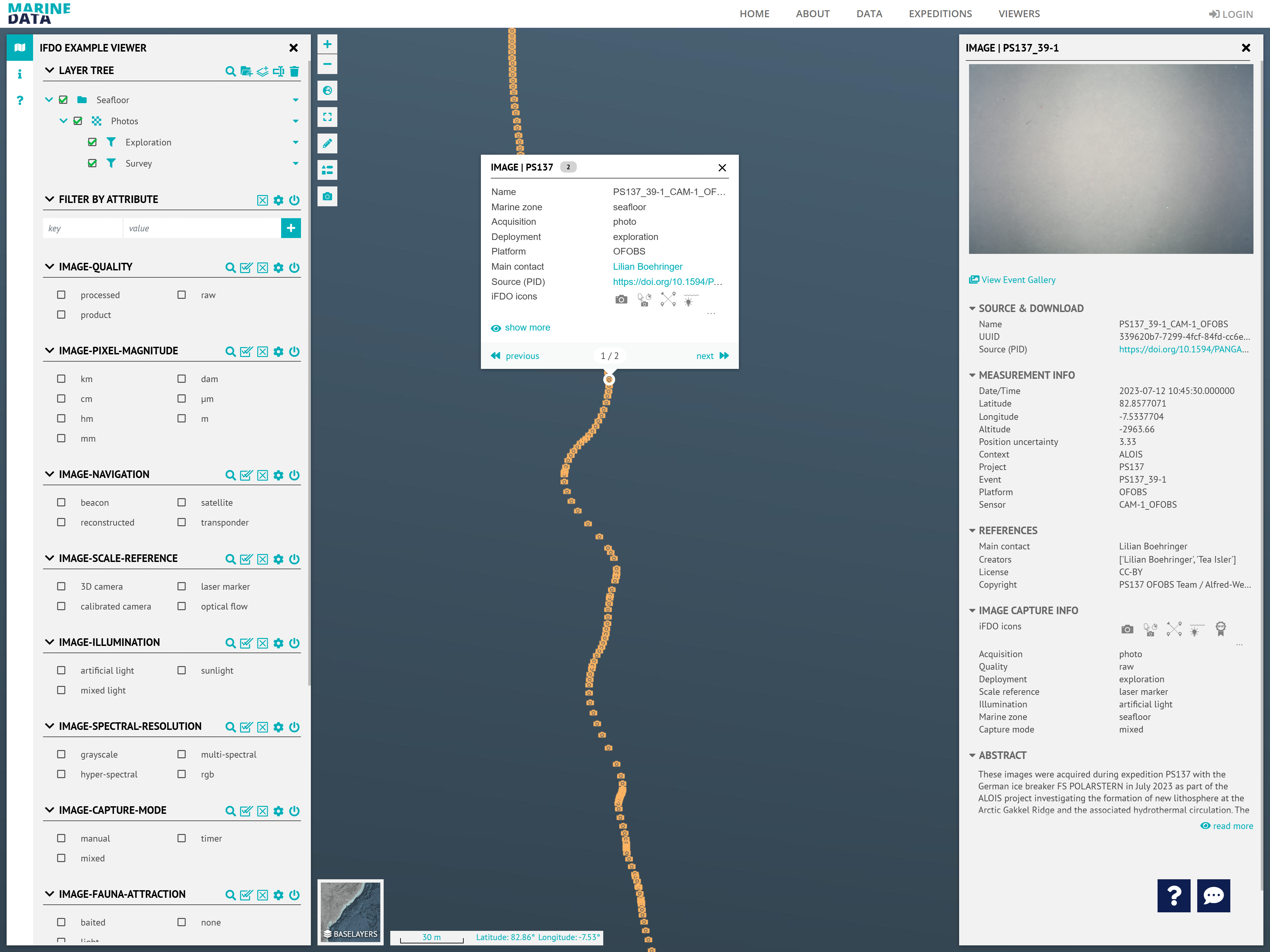Open the pencil drawing tool

327,143
